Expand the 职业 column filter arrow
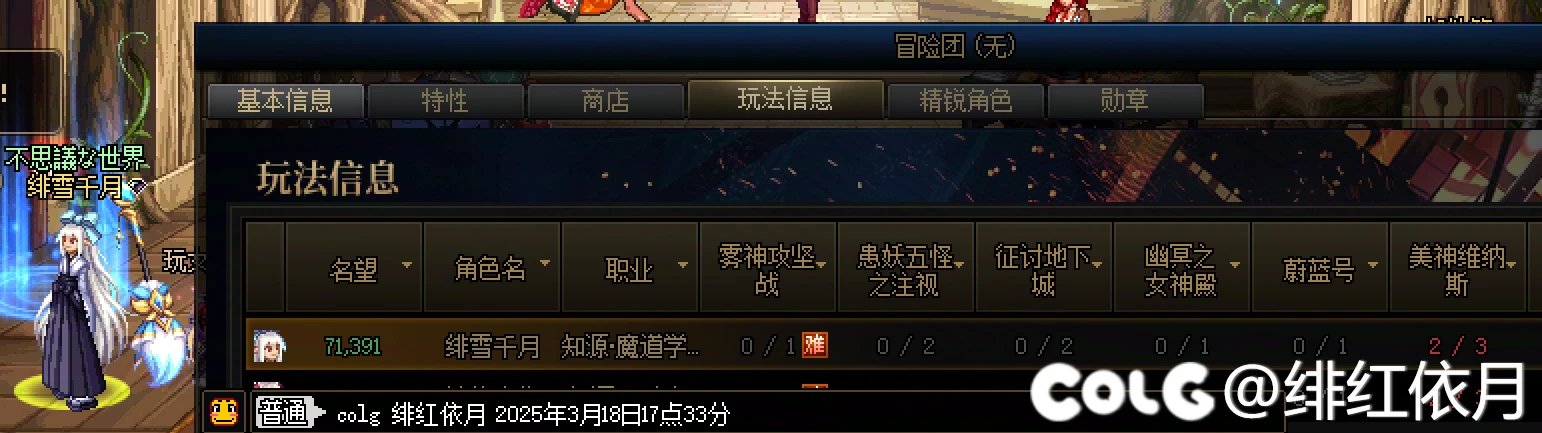This screenshot has width=1542, height=433. [x=682, y=266]
